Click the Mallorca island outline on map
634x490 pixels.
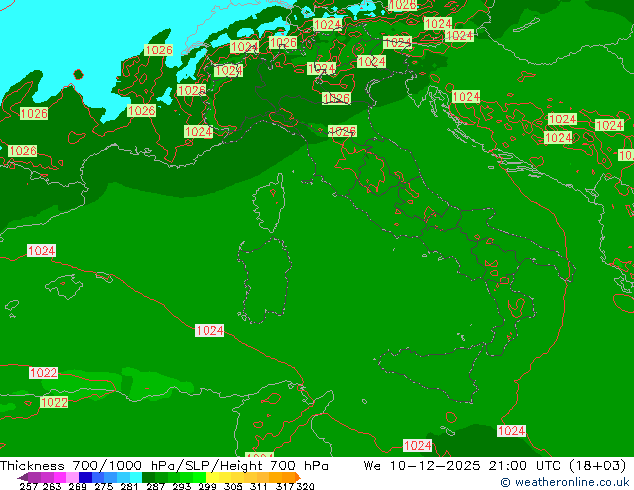[x=64, y=286]
